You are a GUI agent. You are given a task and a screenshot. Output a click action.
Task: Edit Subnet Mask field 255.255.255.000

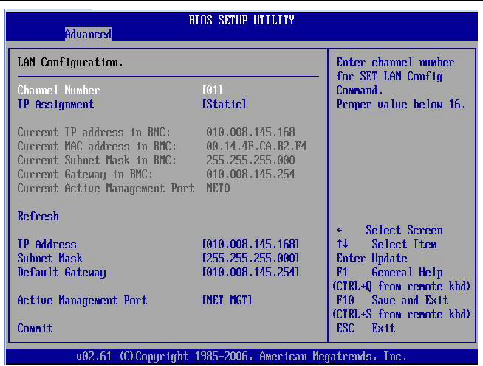(251, 258)
